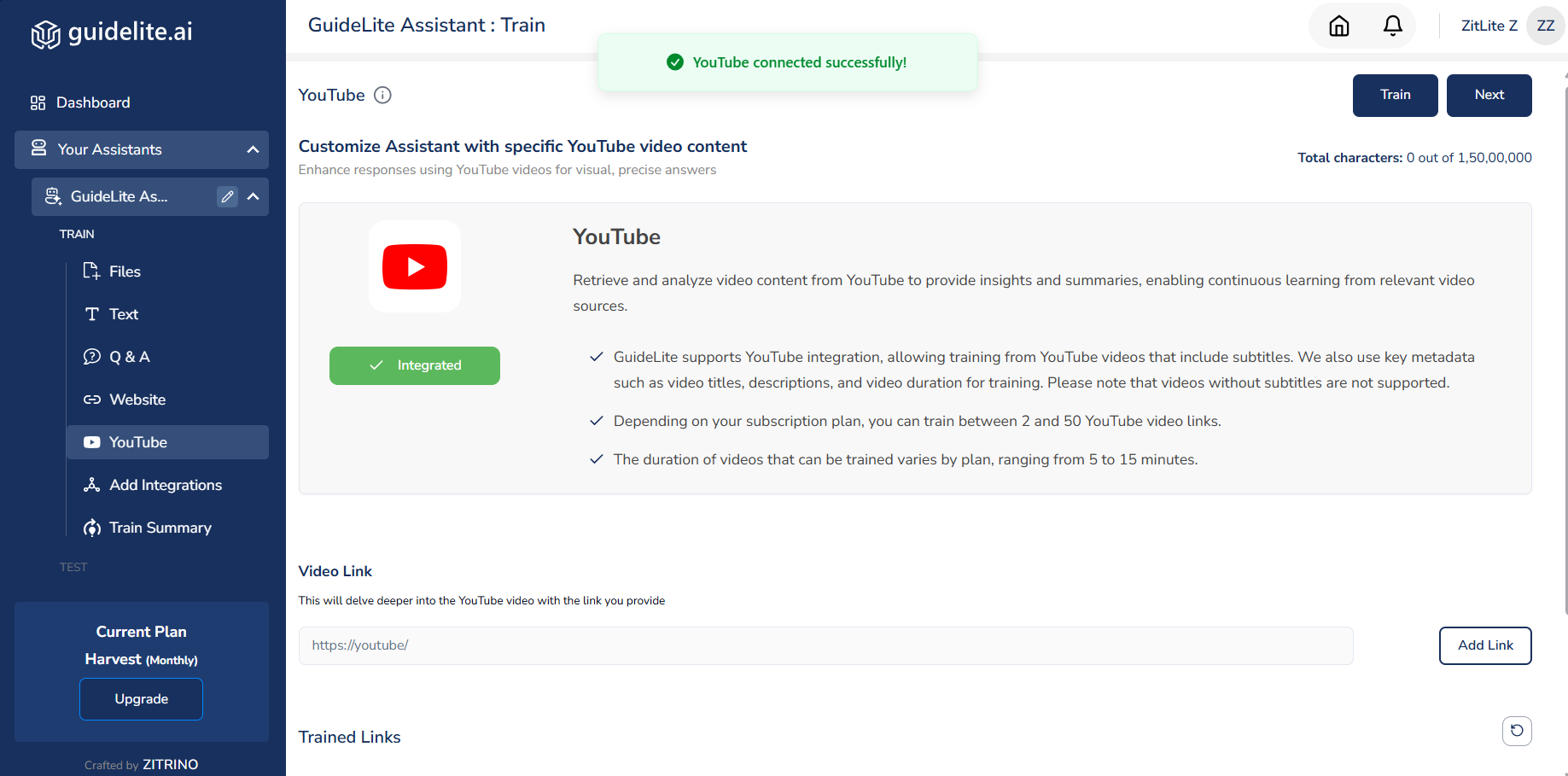Go home via the house icon

coord(1339,26)
